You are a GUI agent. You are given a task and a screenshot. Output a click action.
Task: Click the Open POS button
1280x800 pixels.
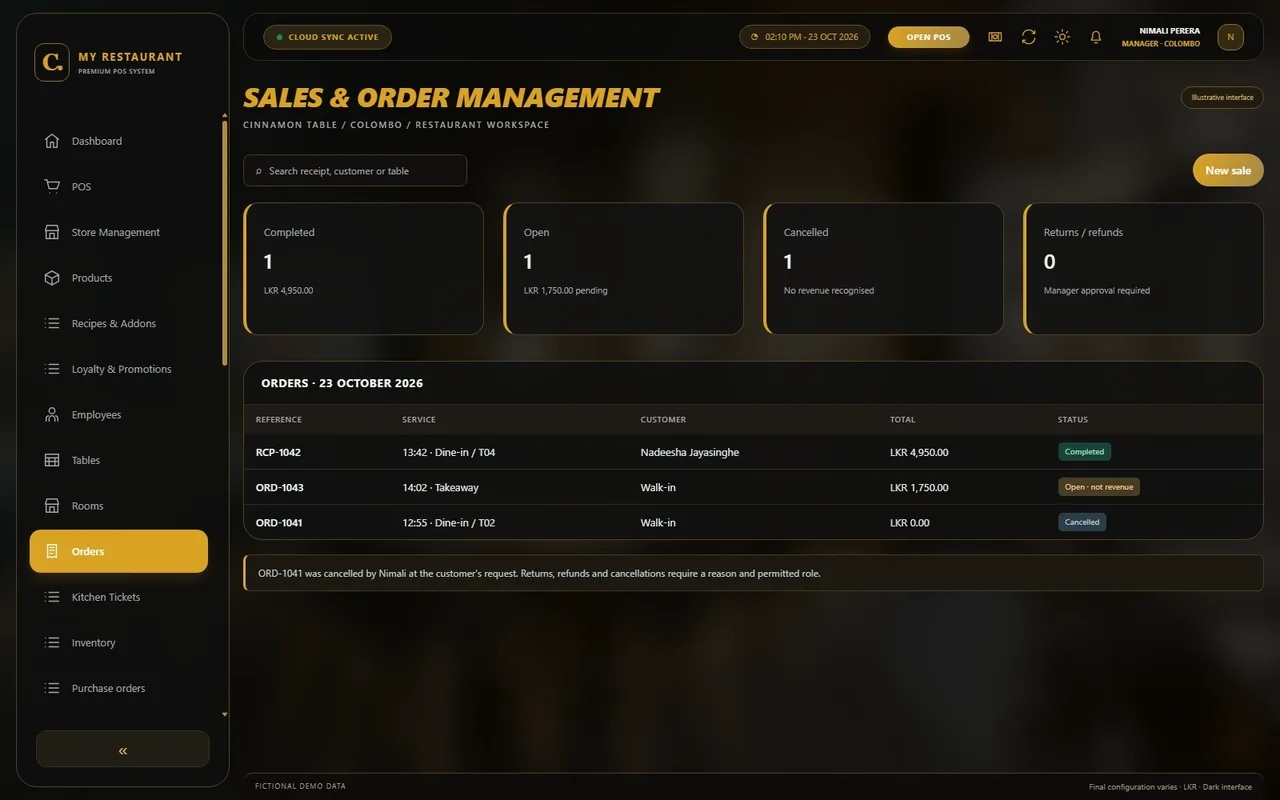point(929,37)
